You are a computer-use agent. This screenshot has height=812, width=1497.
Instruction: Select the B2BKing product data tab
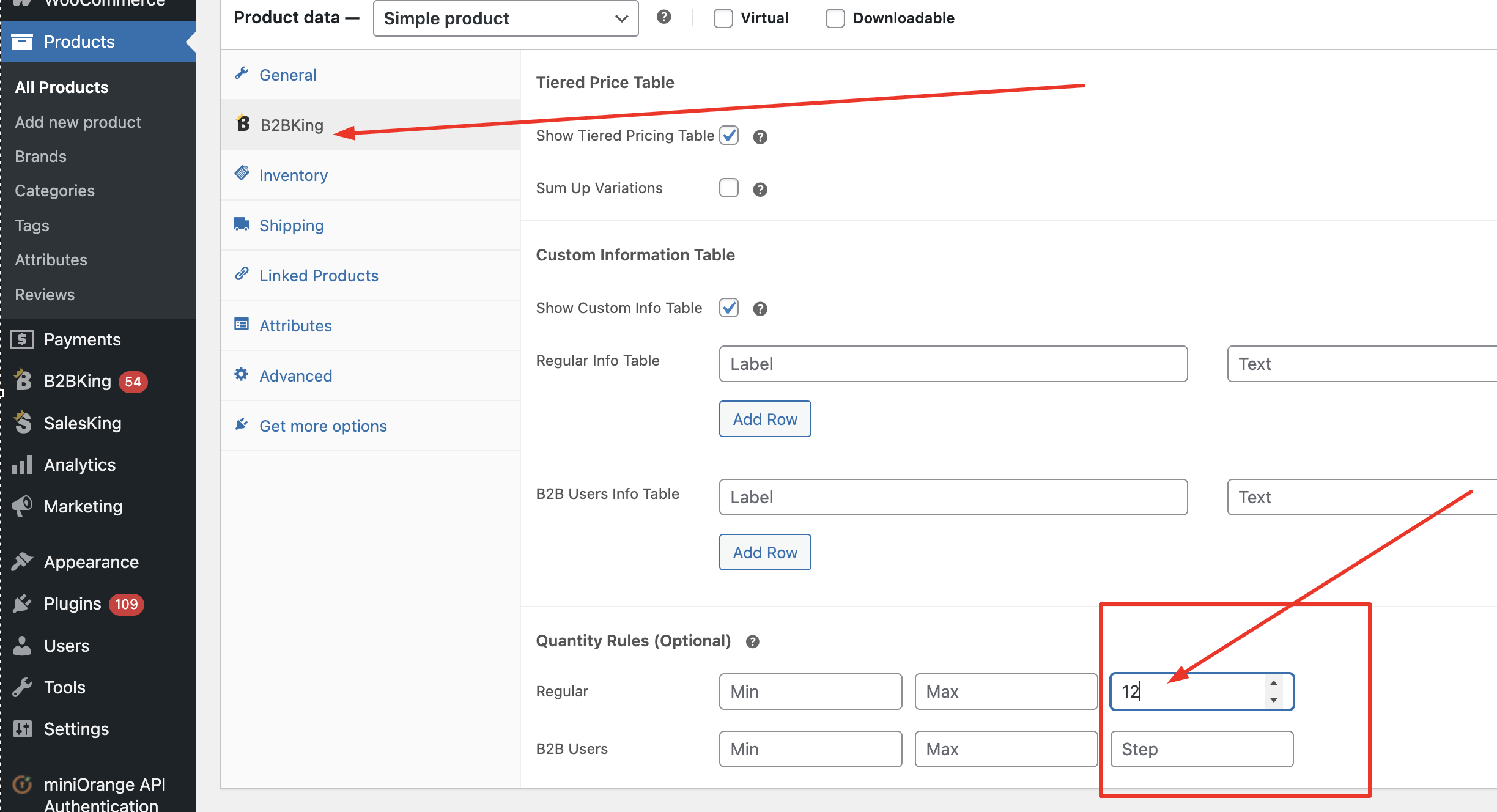tap(371, 125)
